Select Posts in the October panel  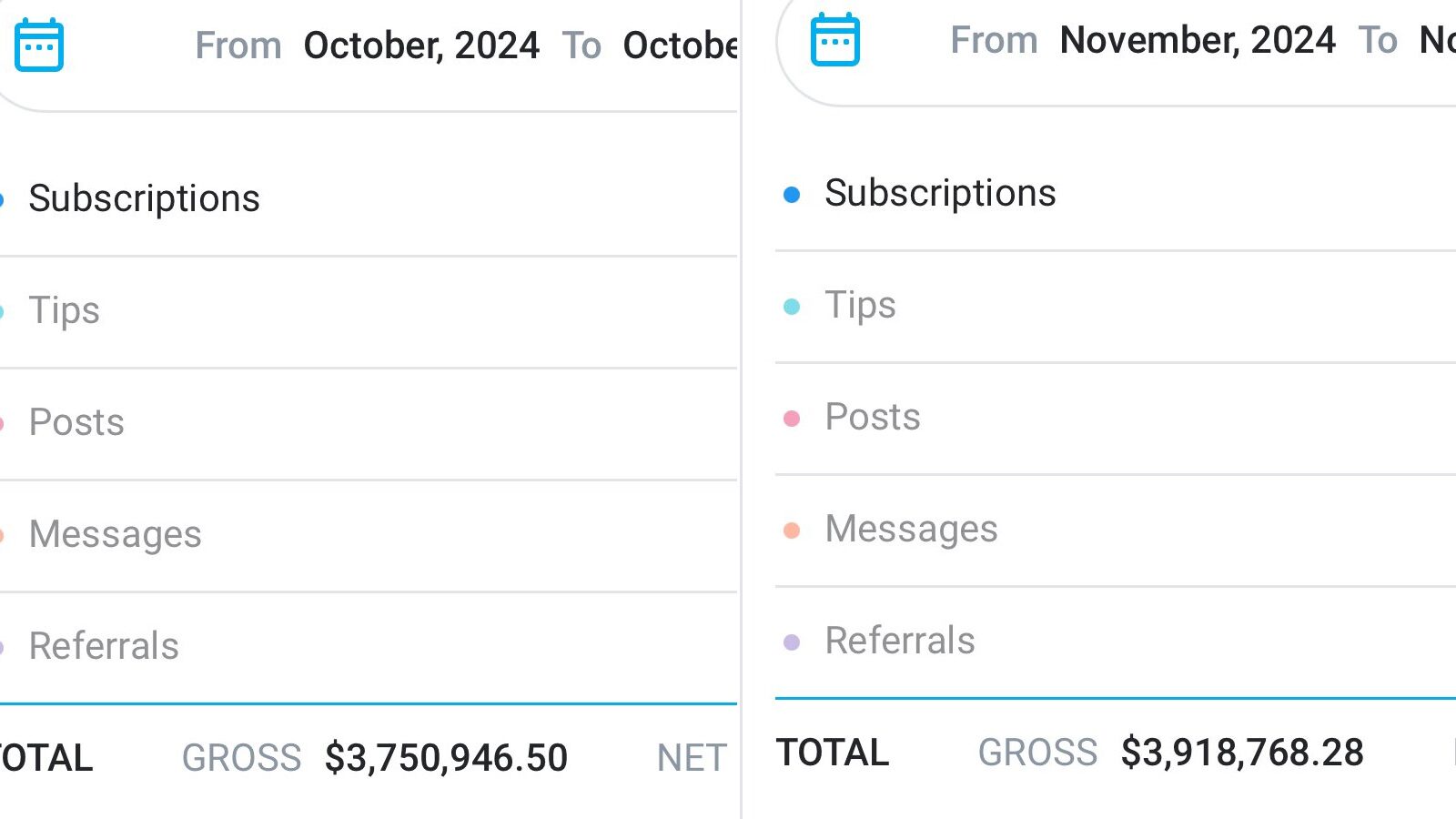tap(76, 422)
